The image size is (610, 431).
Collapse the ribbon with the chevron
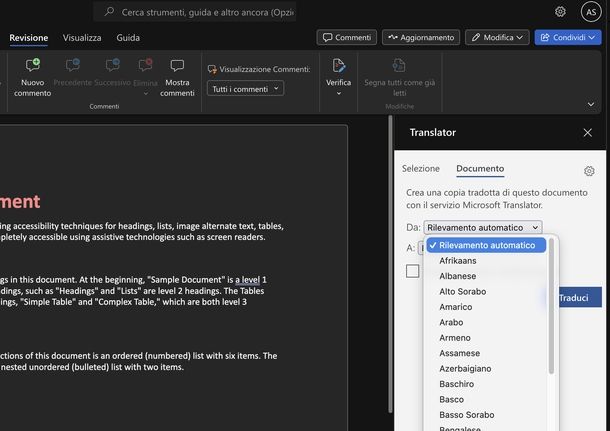(x=591, y=104)
